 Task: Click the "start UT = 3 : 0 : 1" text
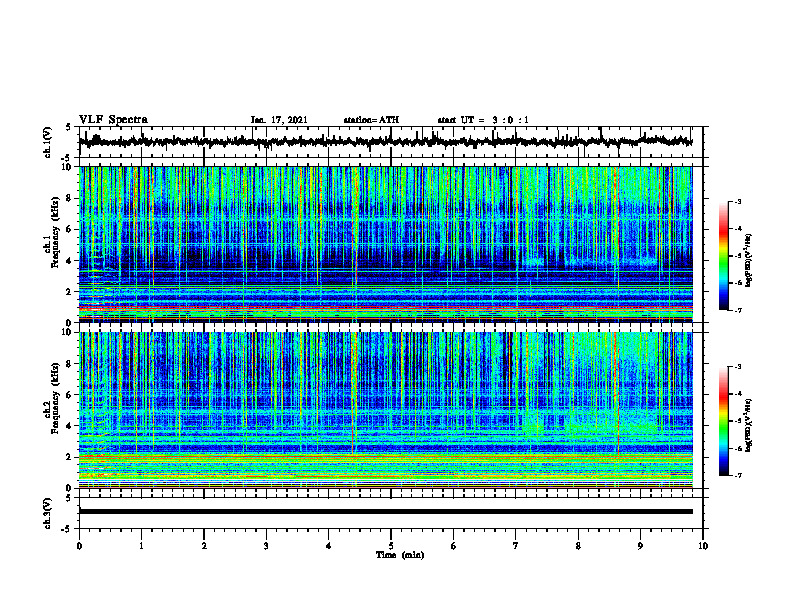point(483,120)
